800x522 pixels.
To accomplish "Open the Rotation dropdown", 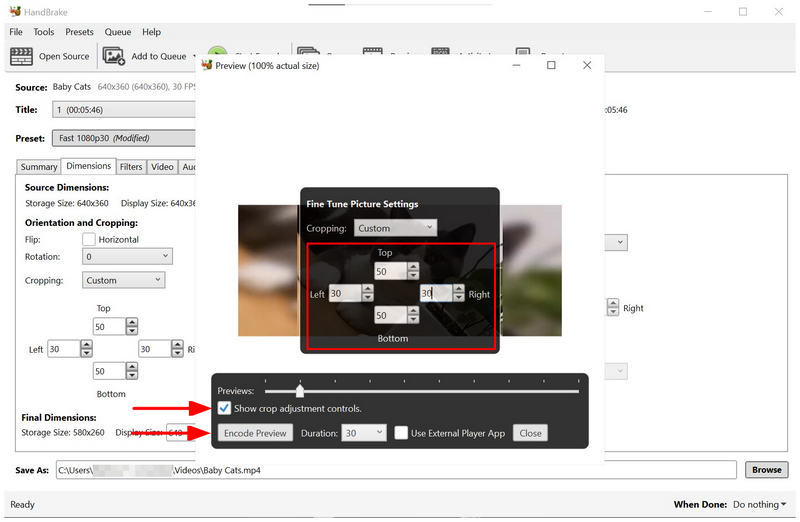I will (x=128, y=256).
